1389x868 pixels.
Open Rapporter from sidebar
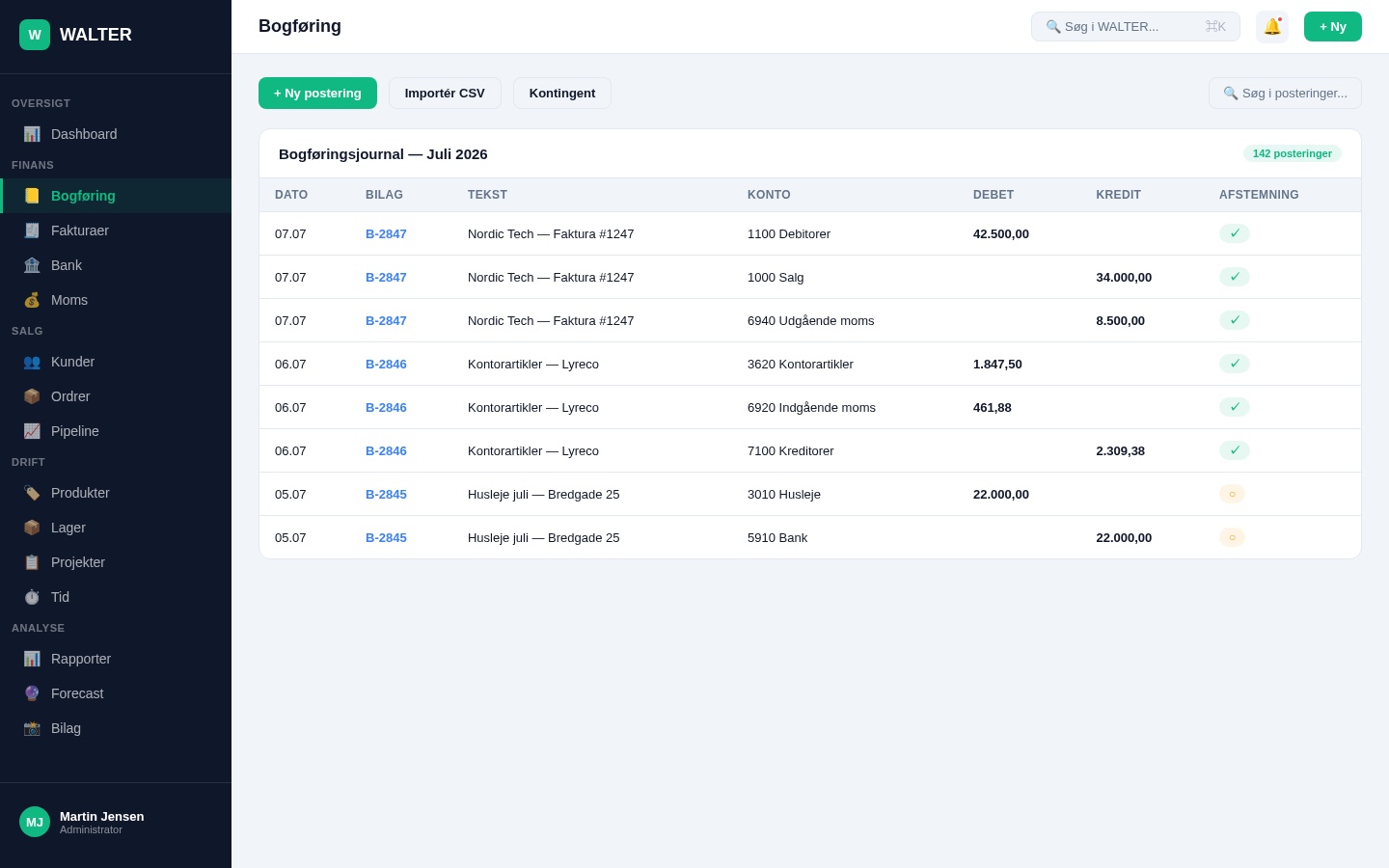[116, 659]
